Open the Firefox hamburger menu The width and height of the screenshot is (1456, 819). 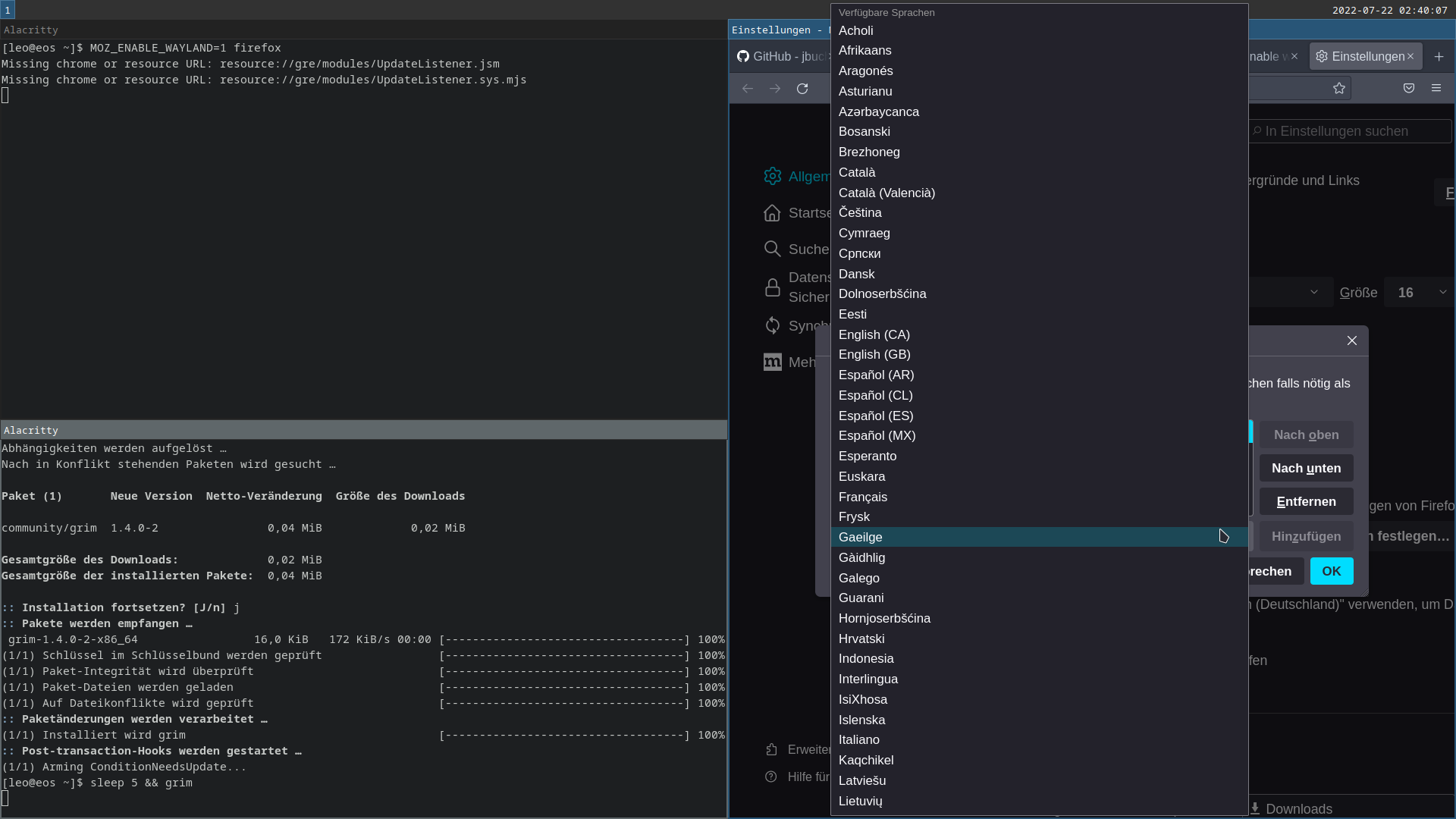(x=1436, y=88)
